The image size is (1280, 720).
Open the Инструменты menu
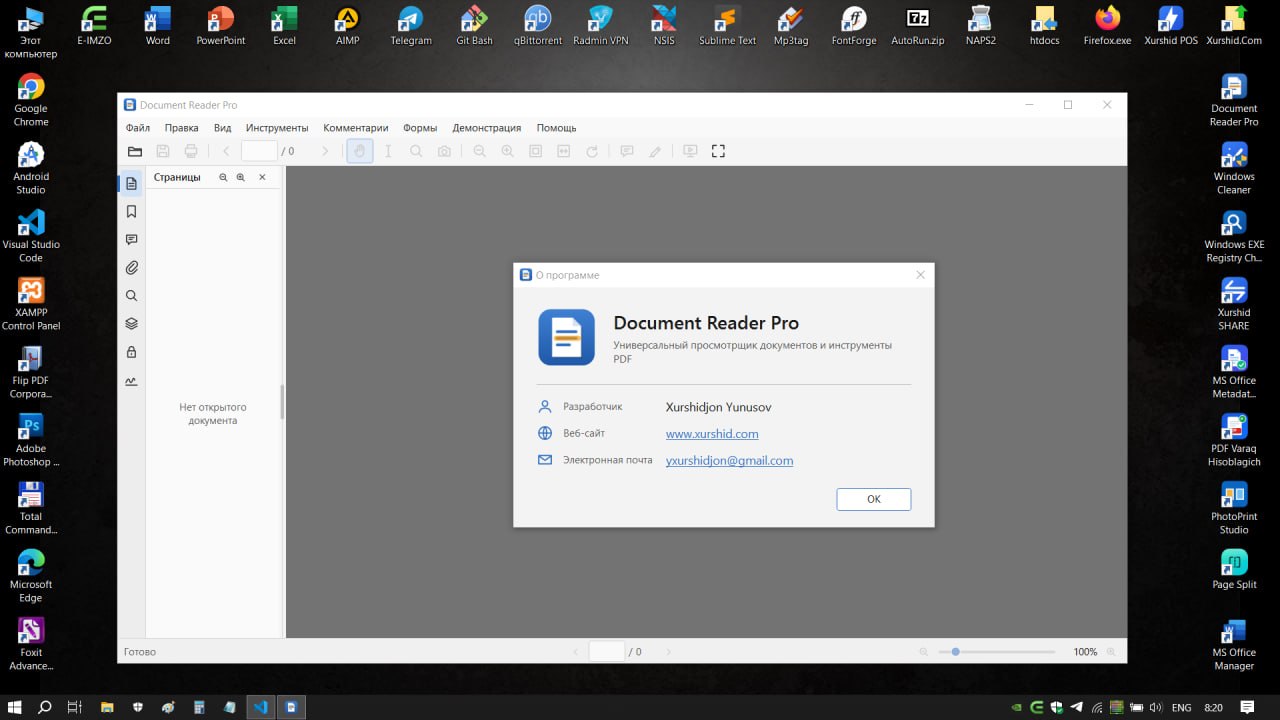click(277, 128)
